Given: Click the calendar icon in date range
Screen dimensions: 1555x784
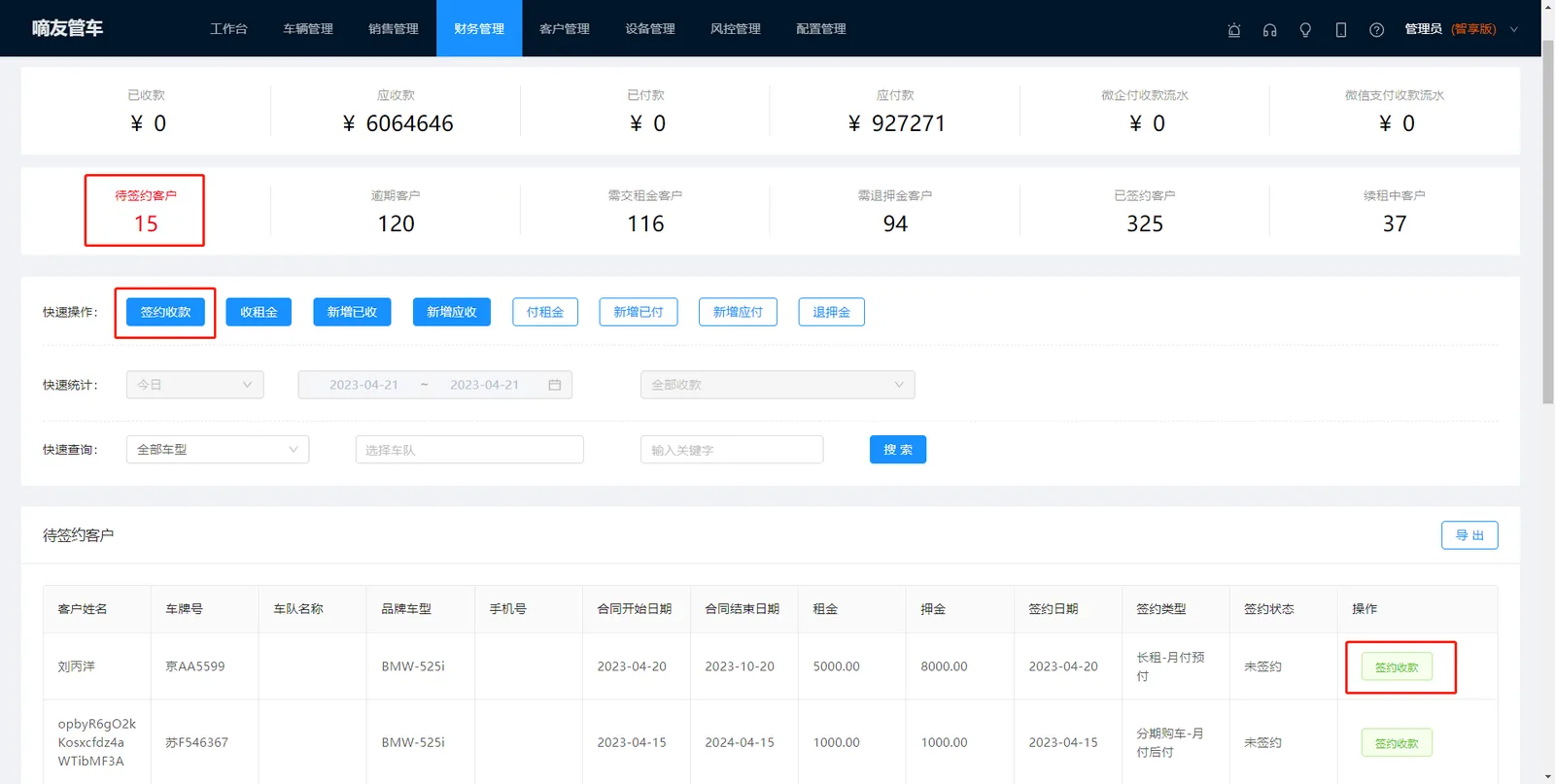Looking at the screenshot, I should coord(555,385).
